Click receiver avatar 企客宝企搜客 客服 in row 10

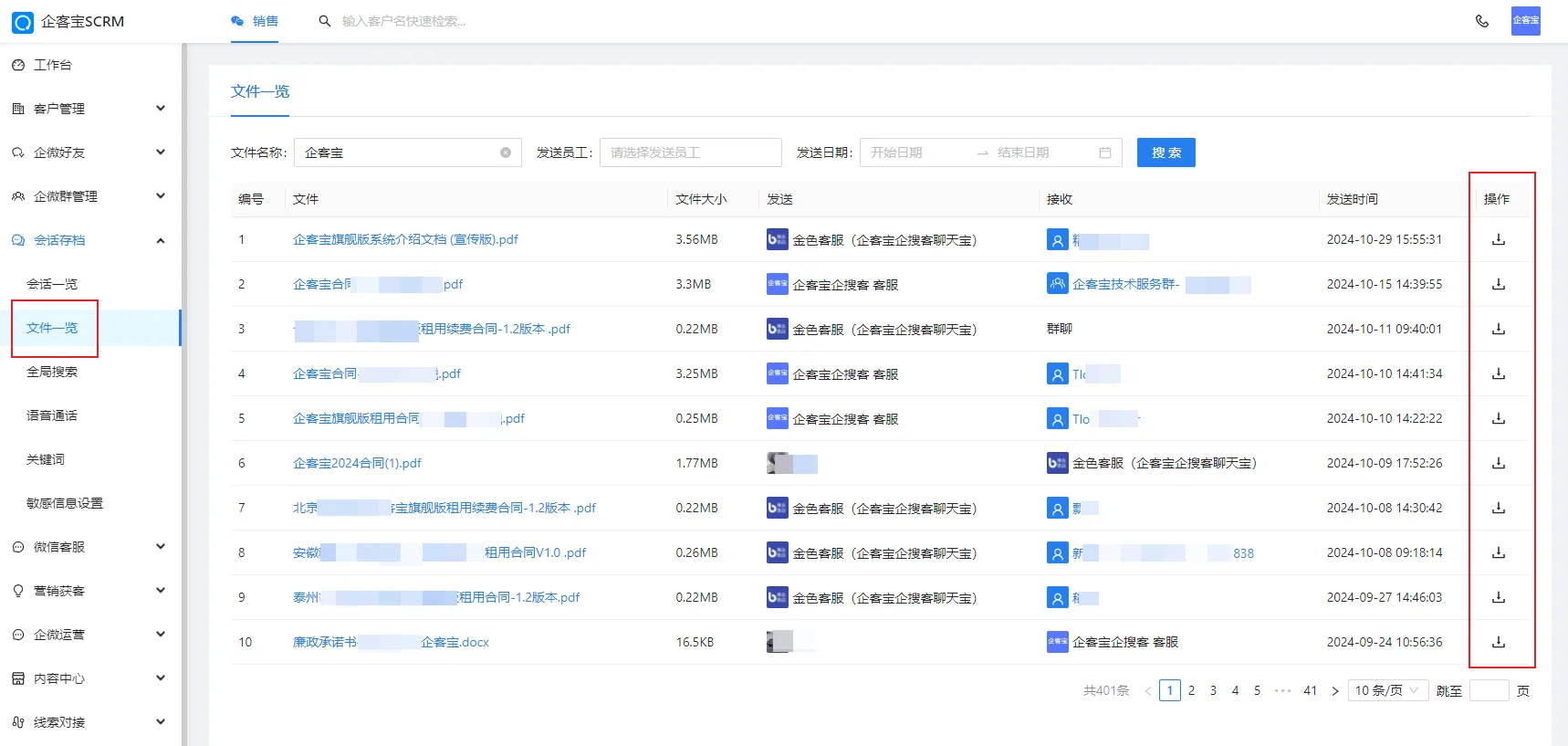(1057, 642)
